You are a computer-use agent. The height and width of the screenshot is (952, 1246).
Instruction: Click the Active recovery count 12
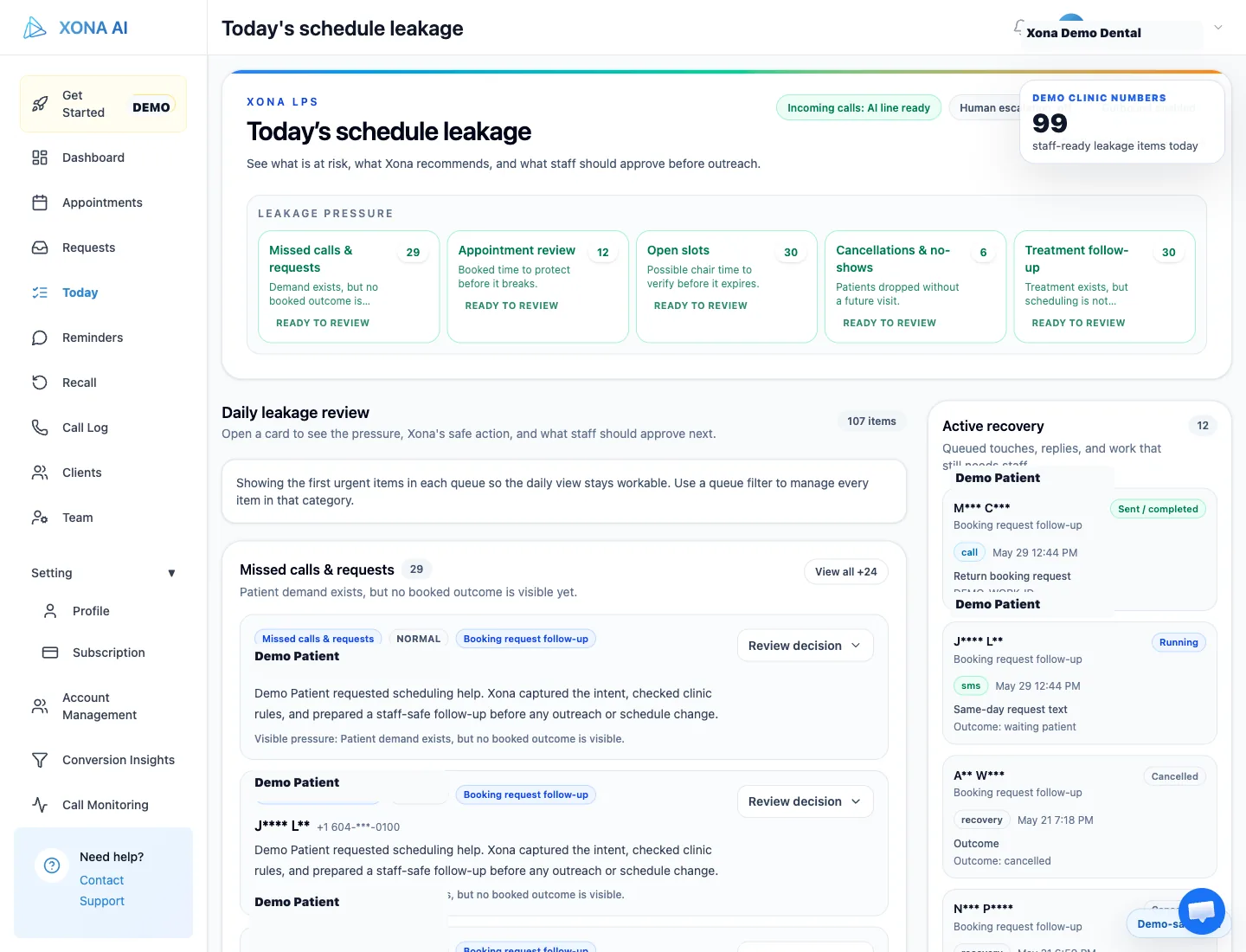click(1203, 426)
